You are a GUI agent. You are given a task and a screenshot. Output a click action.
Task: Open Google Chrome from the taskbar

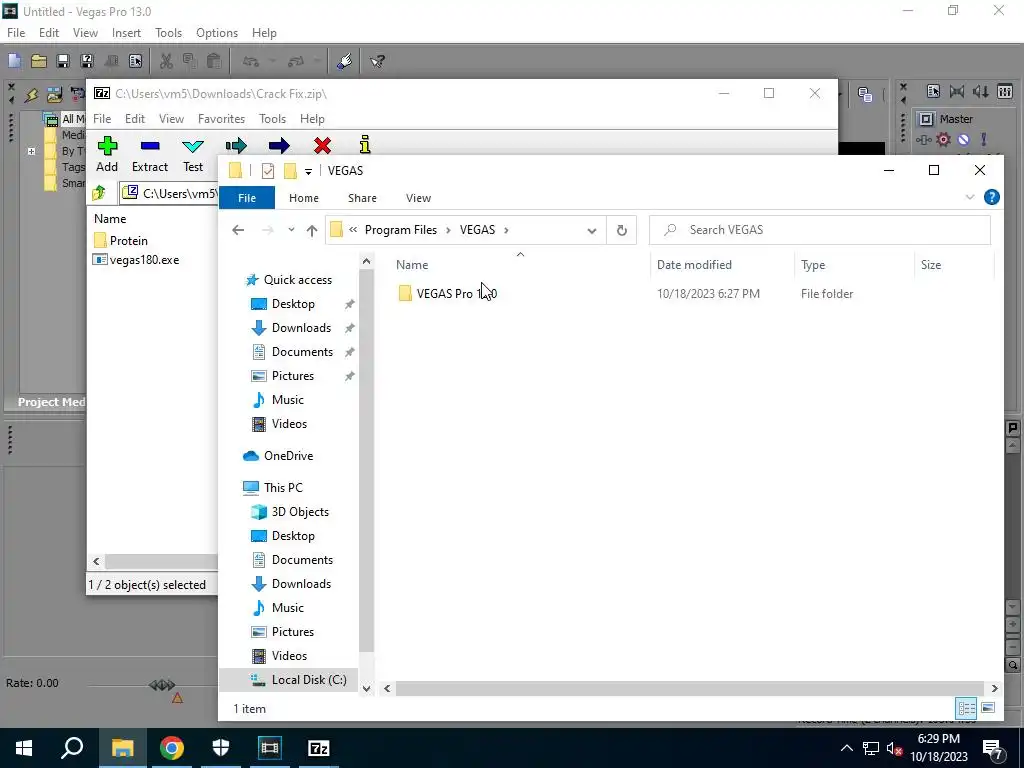click(172, 748)
